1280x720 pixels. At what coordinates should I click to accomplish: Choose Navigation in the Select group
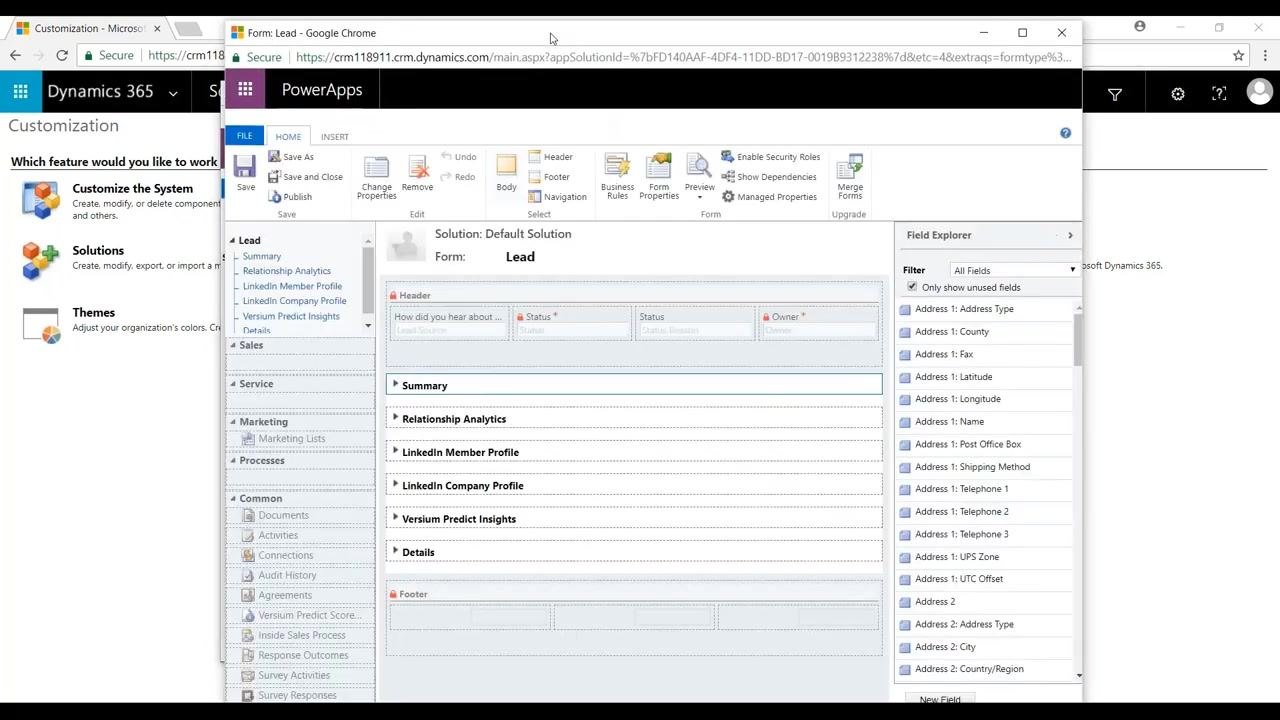tap(558, 197)
